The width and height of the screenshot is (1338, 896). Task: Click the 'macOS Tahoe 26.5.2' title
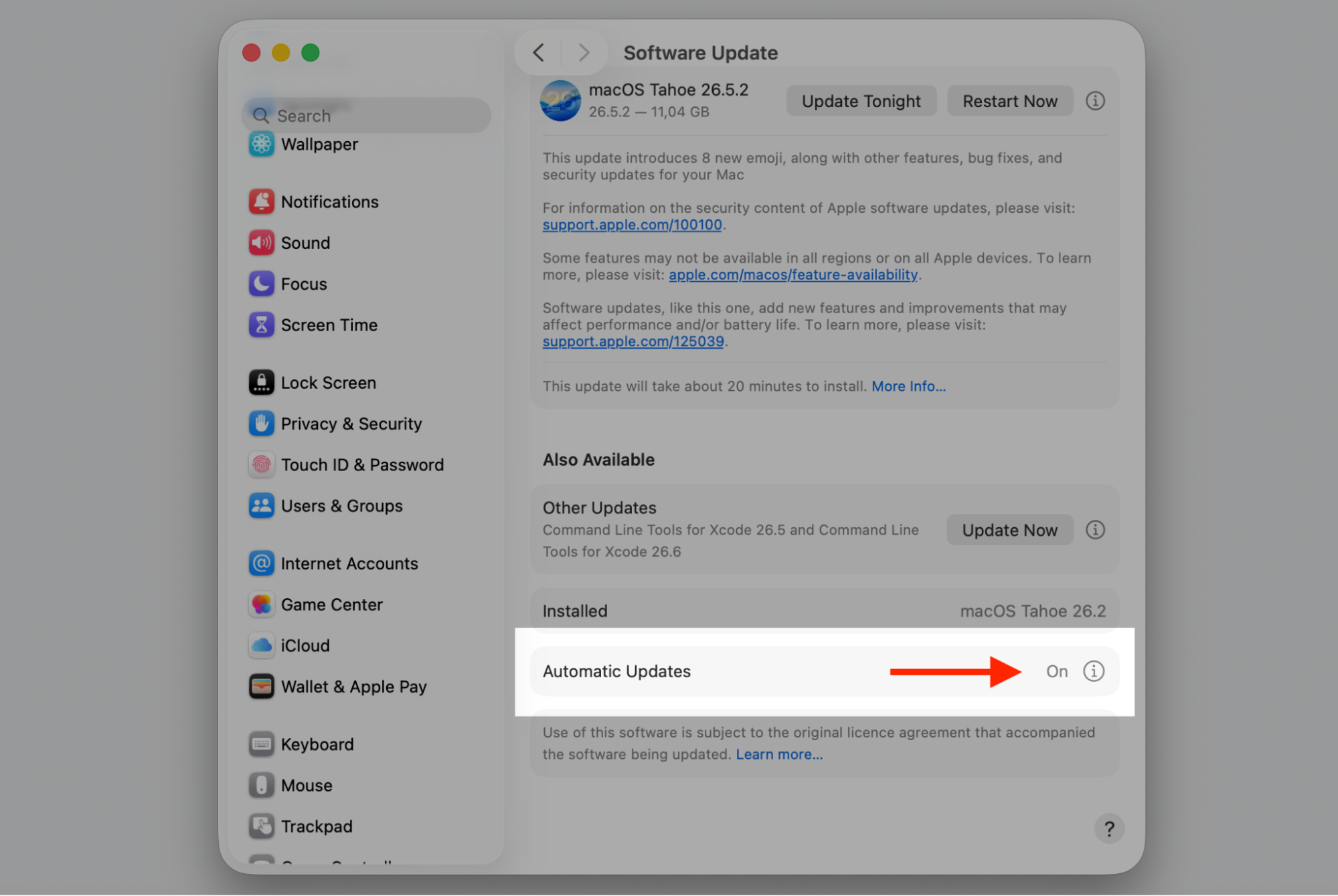tap(668, 90)
